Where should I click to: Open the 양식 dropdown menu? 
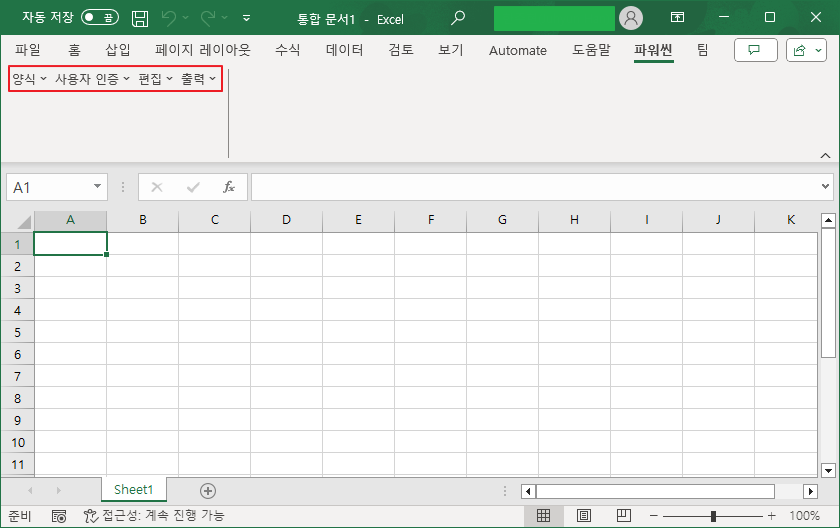(29, 79)
